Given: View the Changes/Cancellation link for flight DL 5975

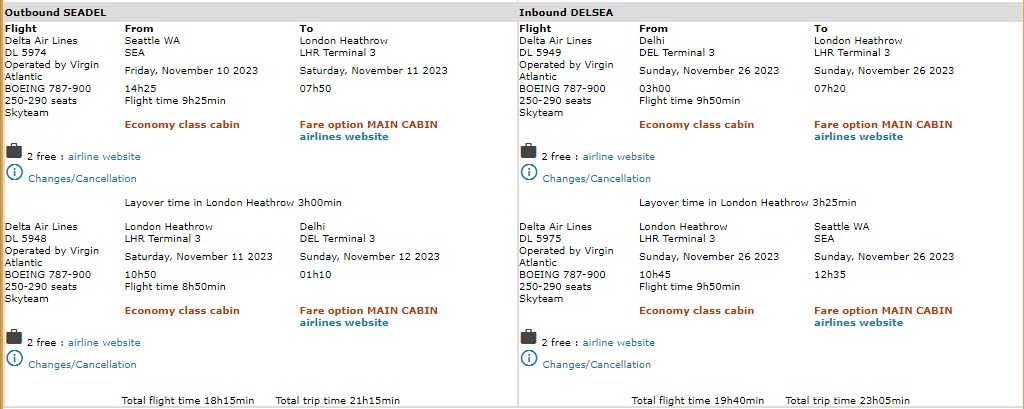Looking at the screenshot, I should point(596,365).
